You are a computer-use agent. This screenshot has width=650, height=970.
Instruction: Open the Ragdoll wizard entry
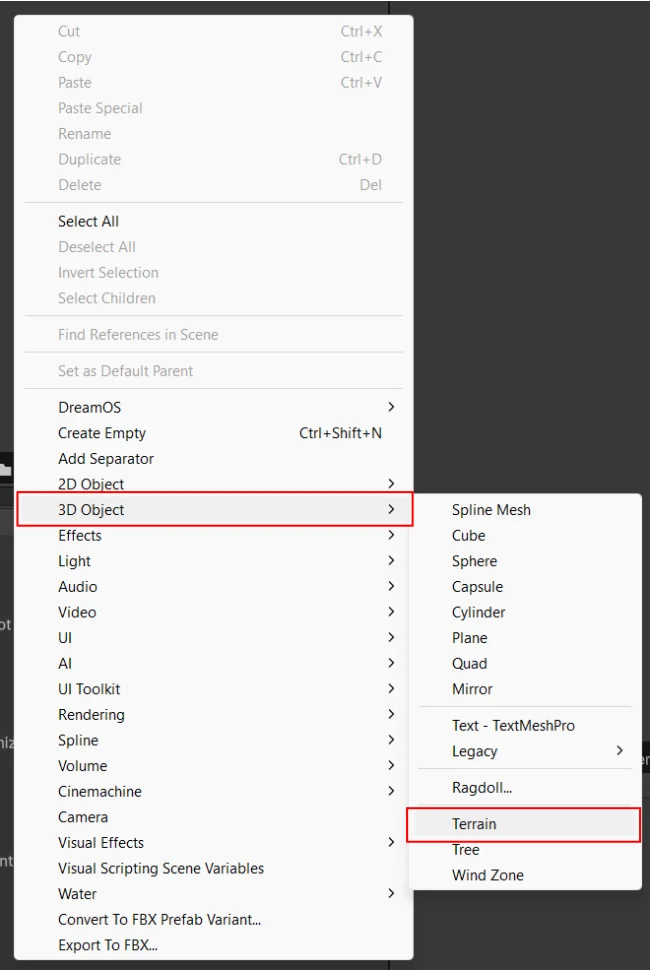[x=525, y=788]
